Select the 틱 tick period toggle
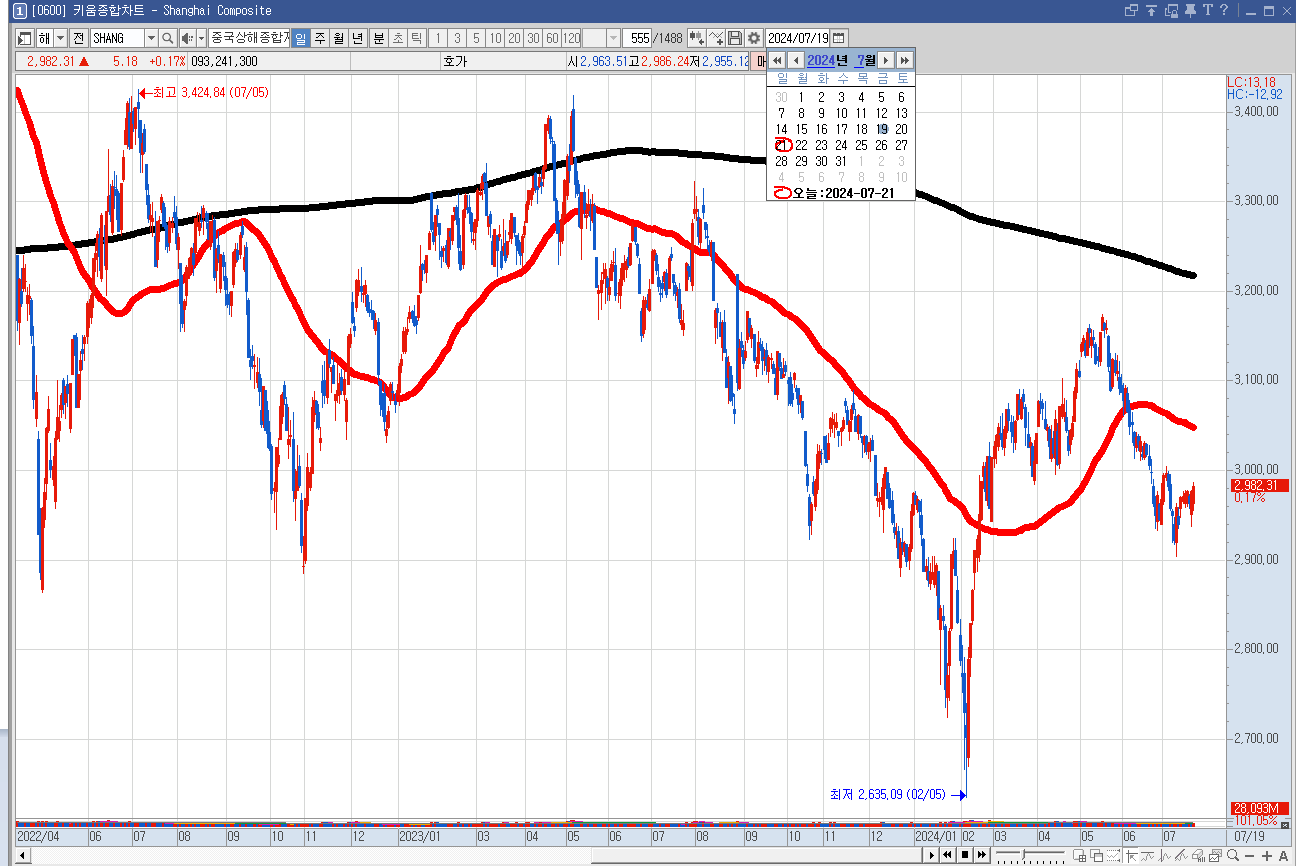Viewport: 1296px width, 866px height. [416, 38]
